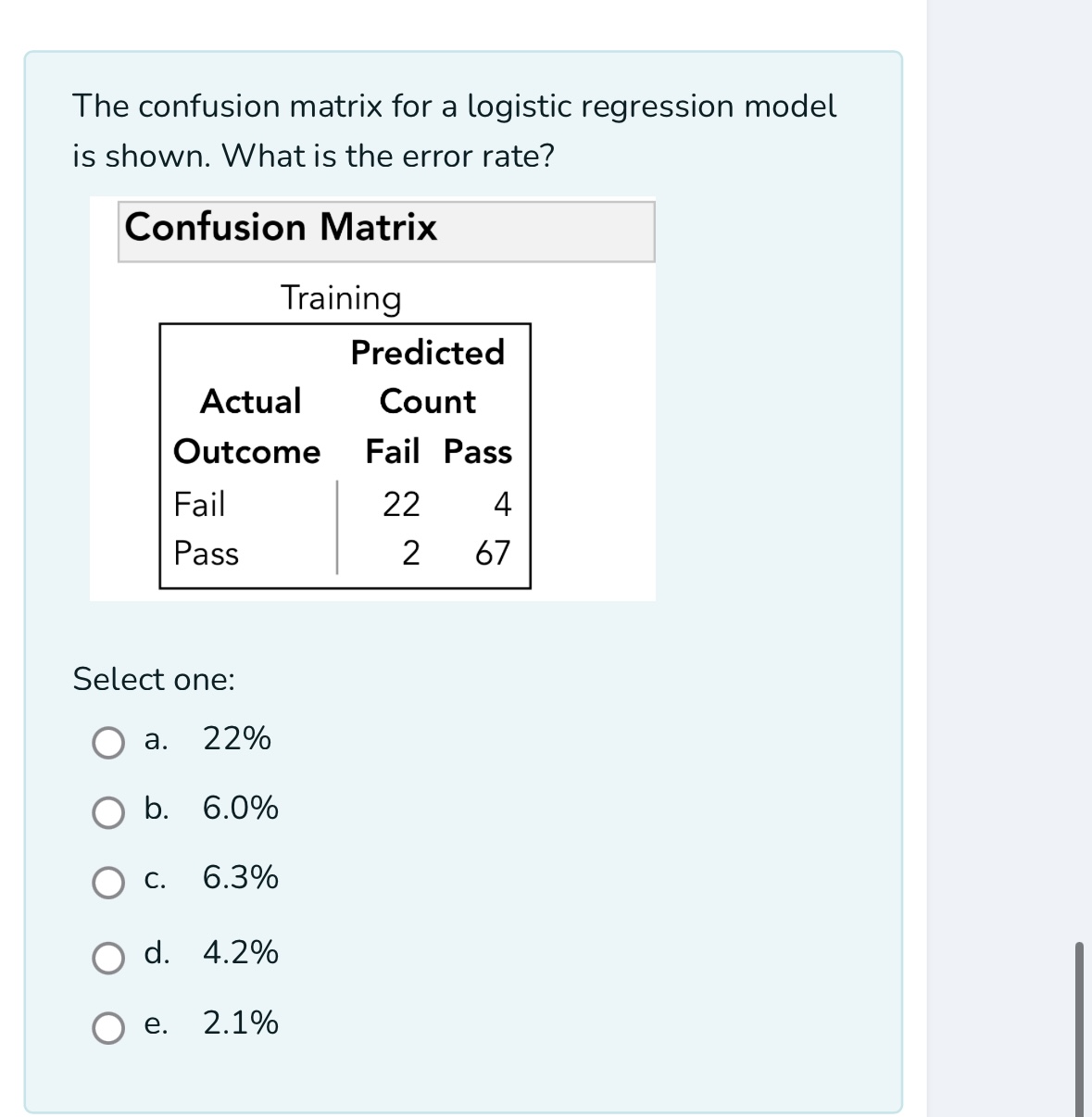This screenshot has height=1117, width=1092.
Task: Click the Select one prompt text
Action: point(154,681)
